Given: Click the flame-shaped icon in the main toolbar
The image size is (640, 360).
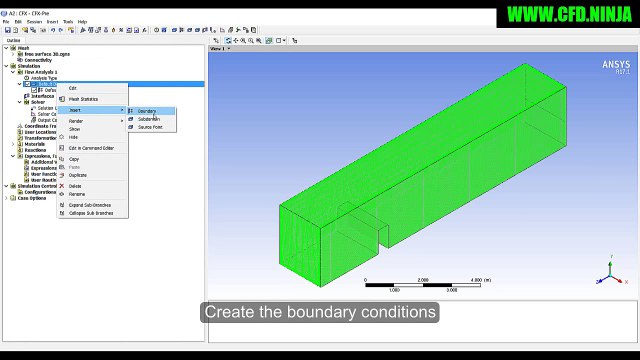Looking at the screenshot, I should 113,30.
